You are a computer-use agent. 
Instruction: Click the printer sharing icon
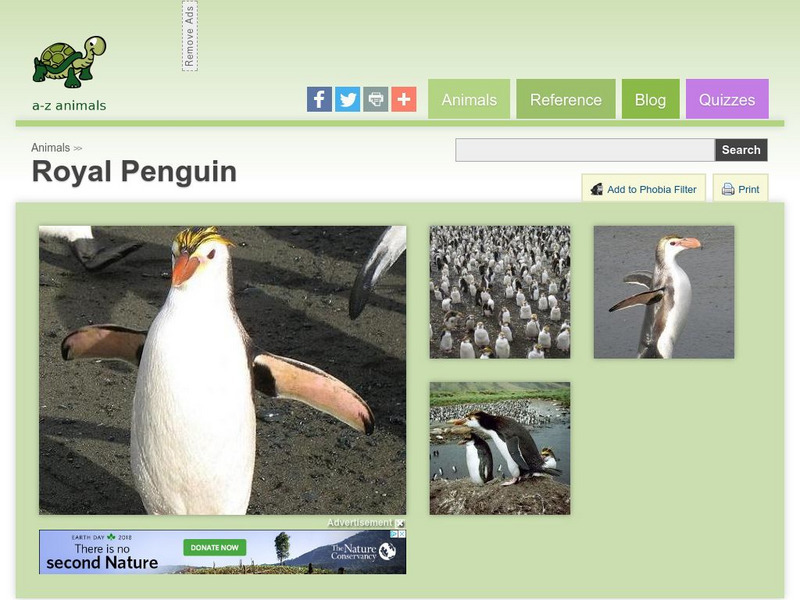(375, 97)
